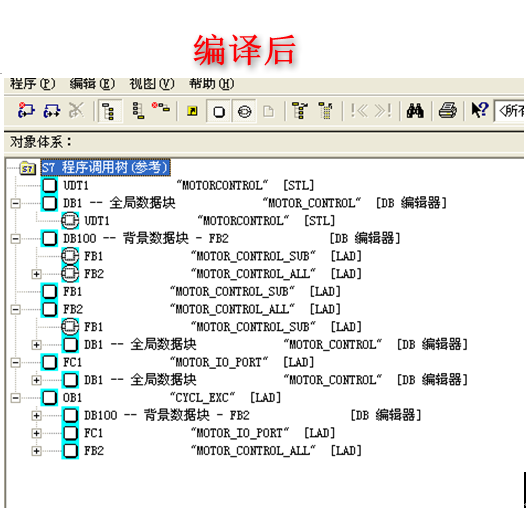Screen dimensions: 526x514
Task: Open the 编辑(E) menu
Action: (x=92, y=84)
